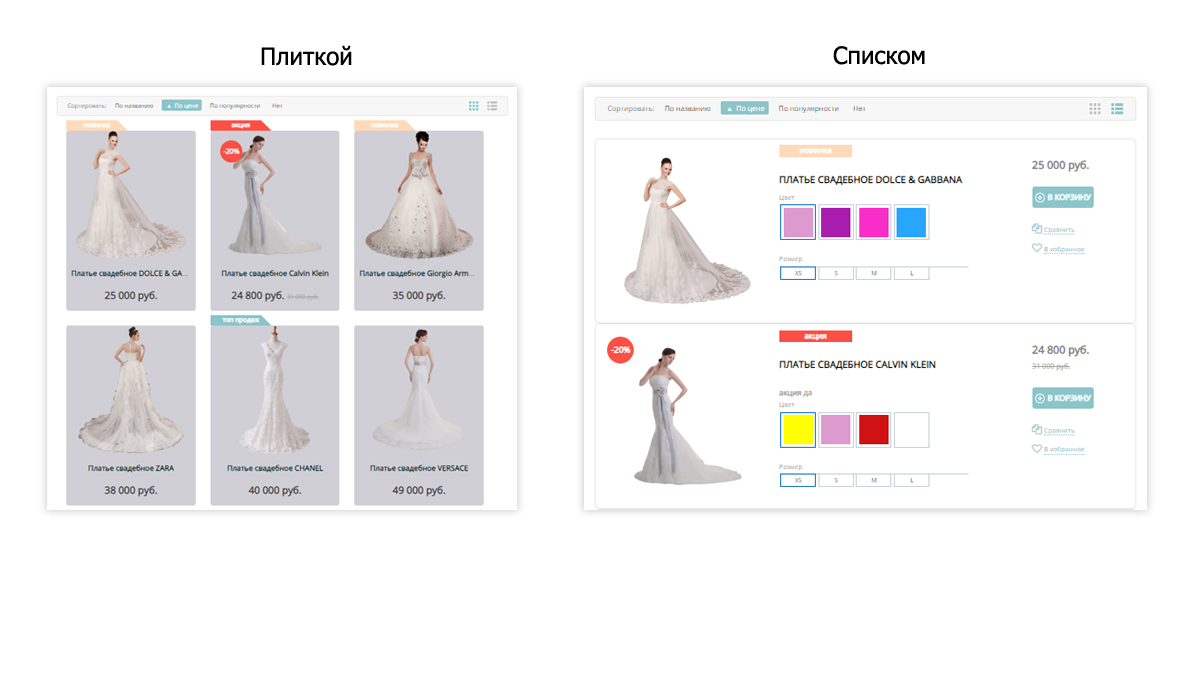Screen dimensions: 1200x700
Task: Switch to list view icon in tile panel
Action: (x=492, y=105)
